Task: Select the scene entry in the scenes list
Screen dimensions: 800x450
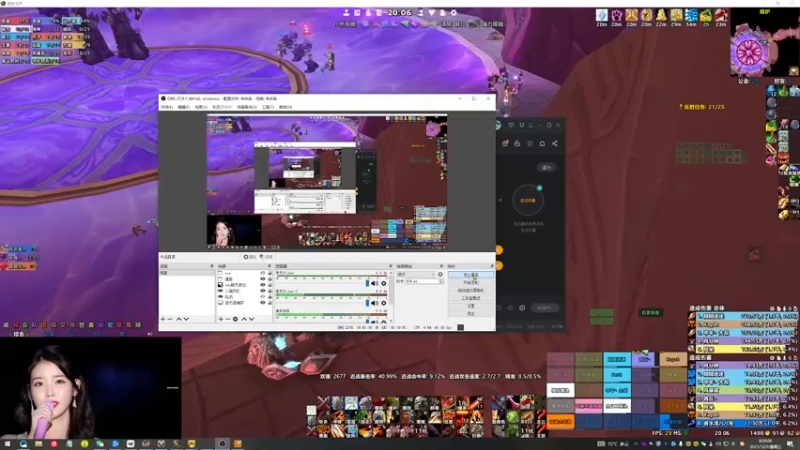Action: point(187,273)
